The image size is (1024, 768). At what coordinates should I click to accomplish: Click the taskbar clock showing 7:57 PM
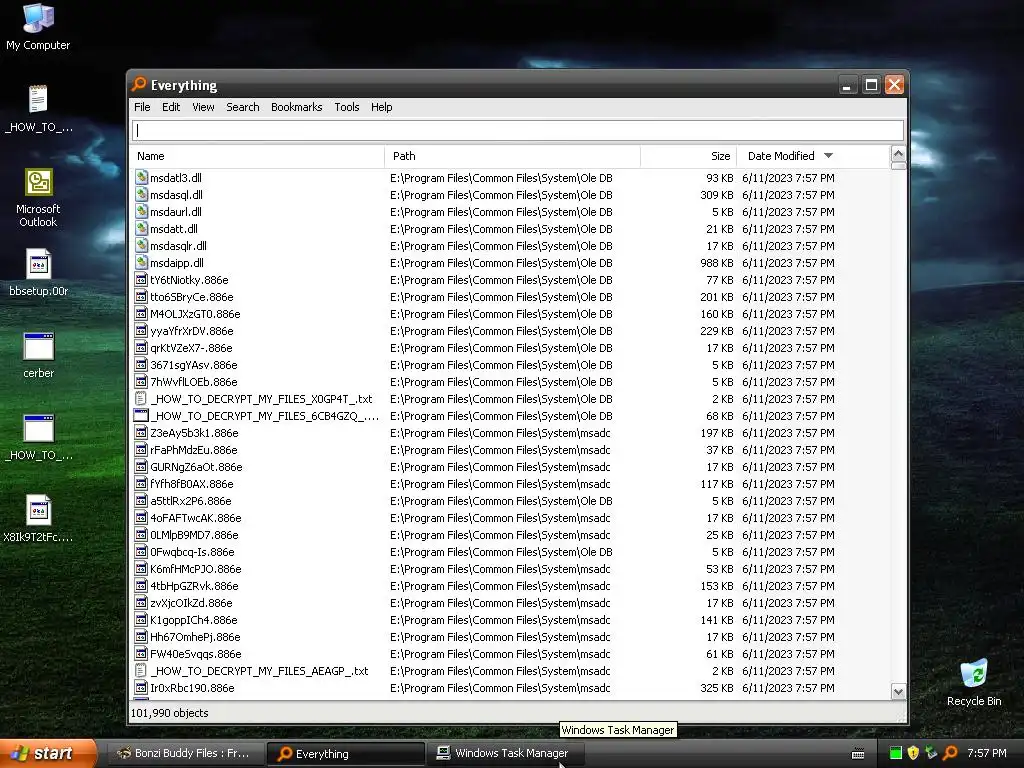coord(987,753)
